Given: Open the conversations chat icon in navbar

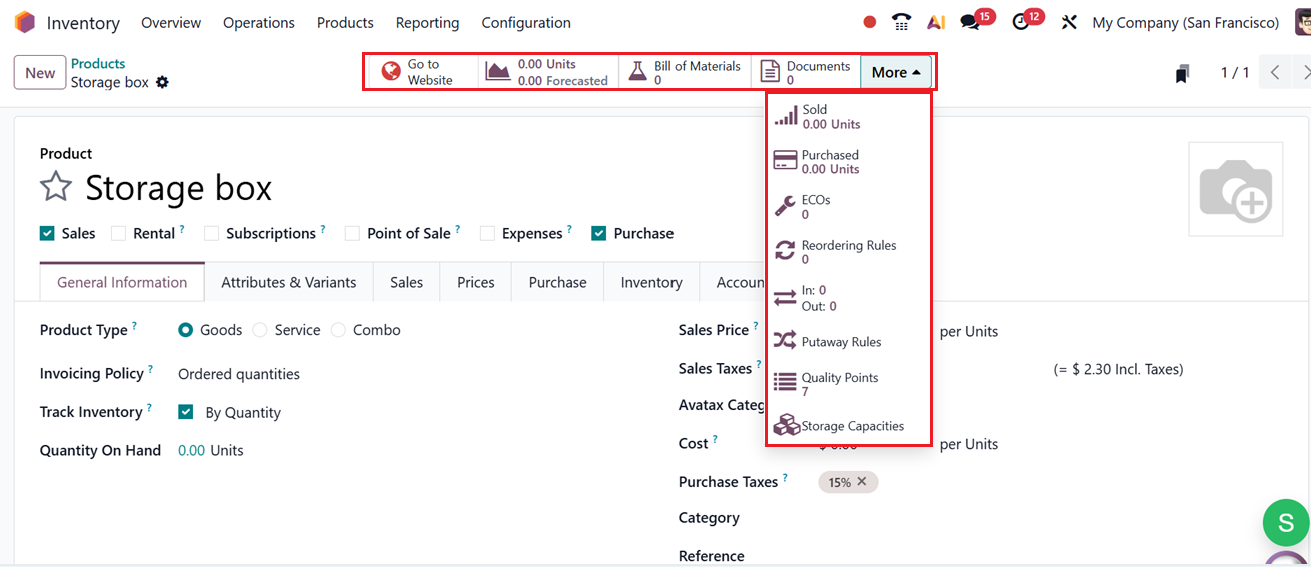Looking at the screenshot, I should (969, 22).
